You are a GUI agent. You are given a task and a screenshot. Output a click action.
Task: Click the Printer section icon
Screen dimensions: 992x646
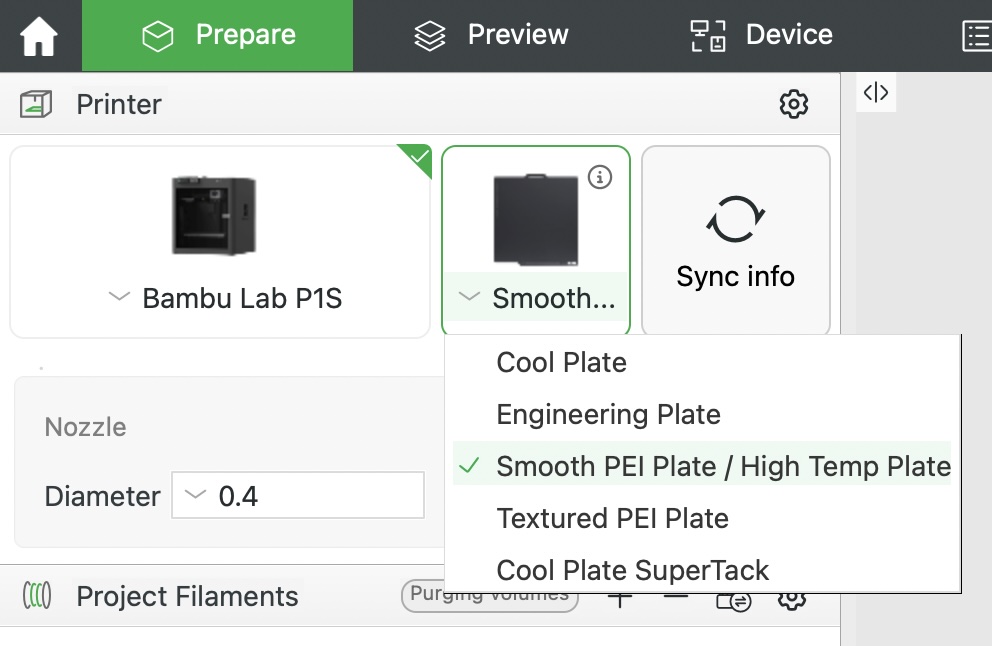tap(36, 104)
